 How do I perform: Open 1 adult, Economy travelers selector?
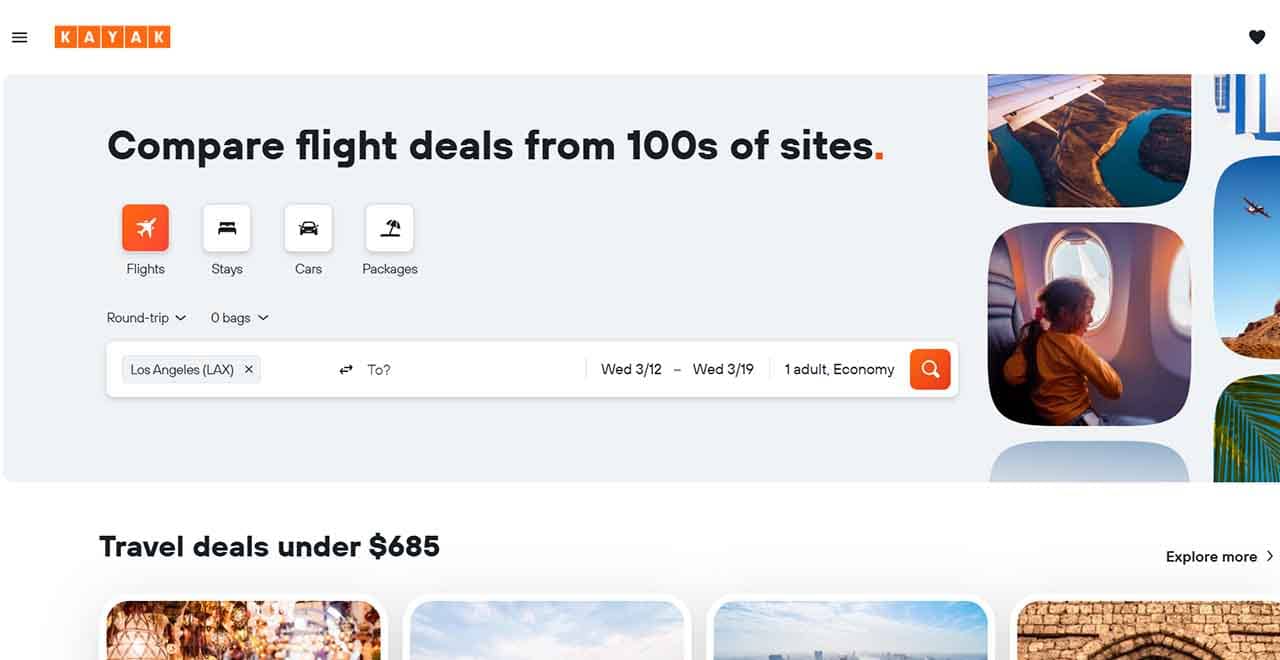click(839, 369)
